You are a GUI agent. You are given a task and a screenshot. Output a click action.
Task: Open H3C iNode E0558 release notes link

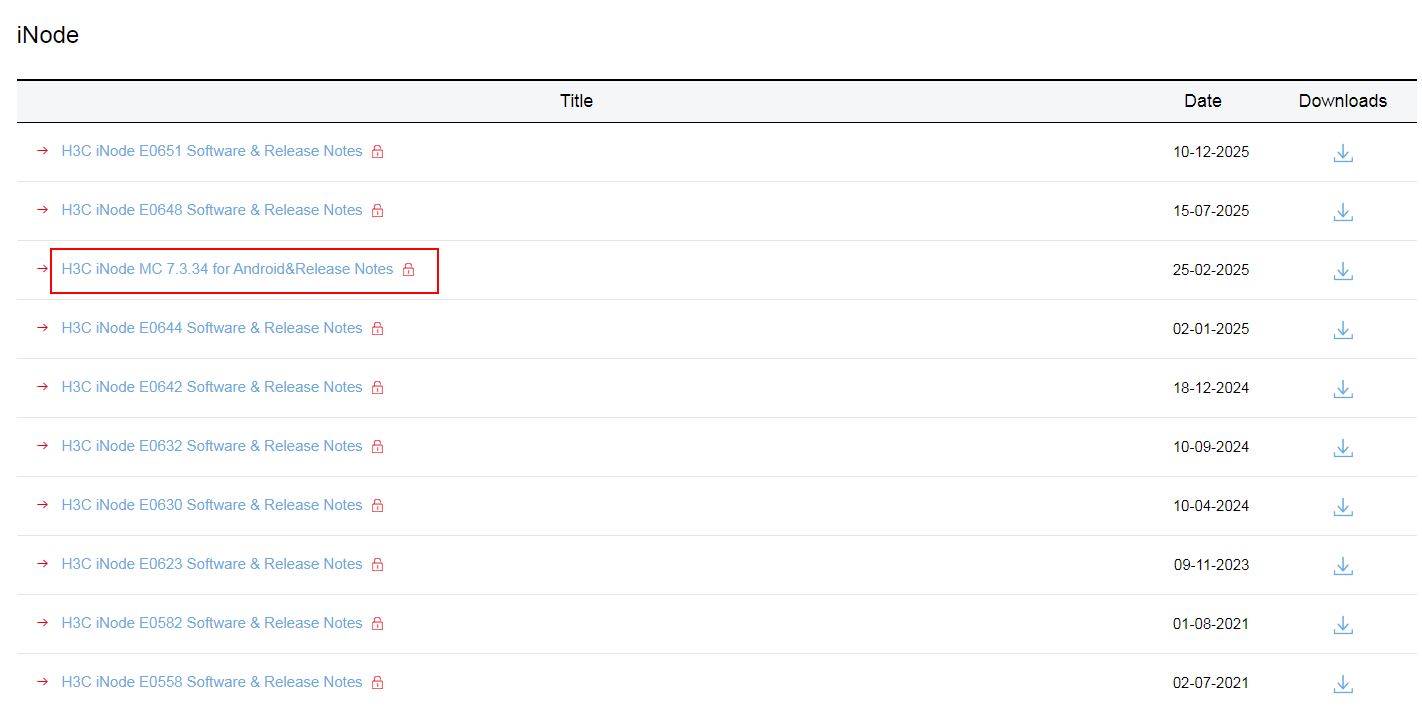pos(212,682)
